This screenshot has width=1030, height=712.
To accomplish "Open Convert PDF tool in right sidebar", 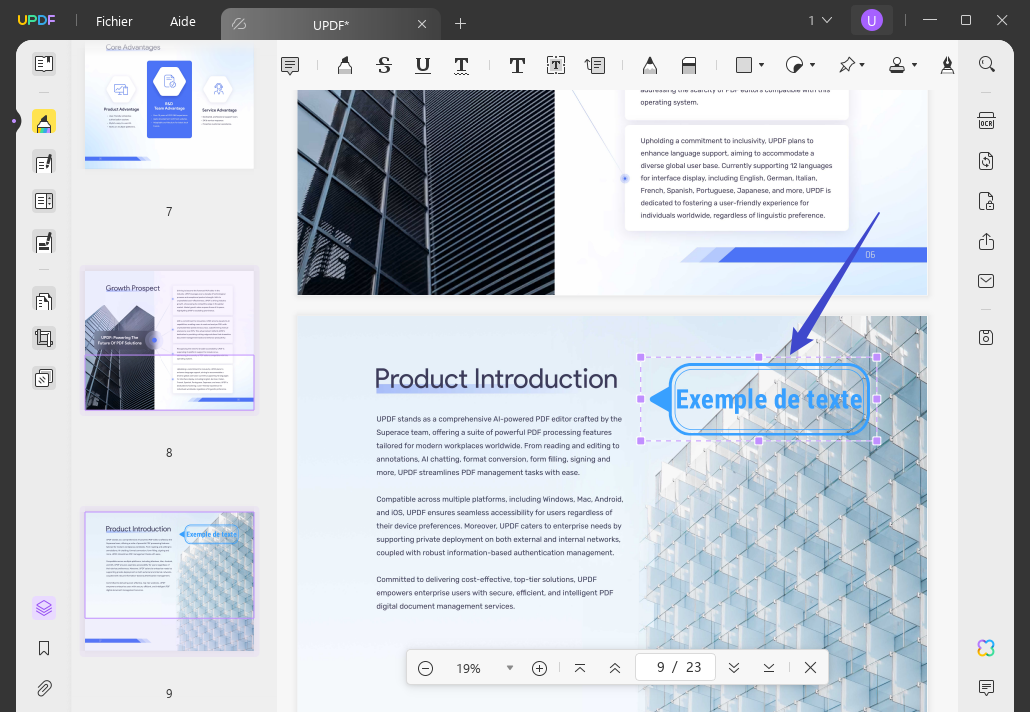I will 986,161.
